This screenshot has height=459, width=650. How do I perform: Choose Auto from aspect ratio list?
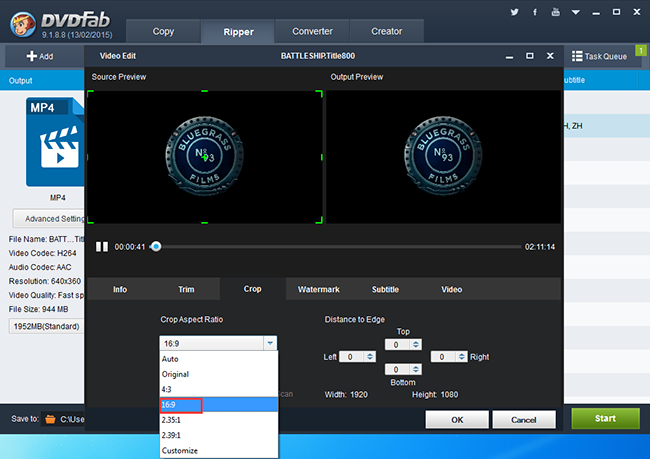click(218, 359)
